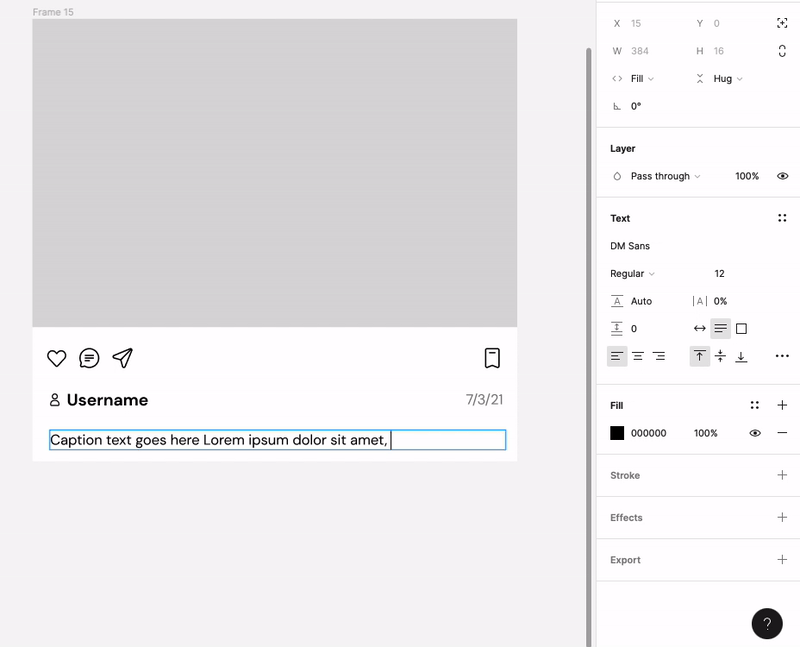
Task: Toggle absolute position icon
Action: (782, 23)
